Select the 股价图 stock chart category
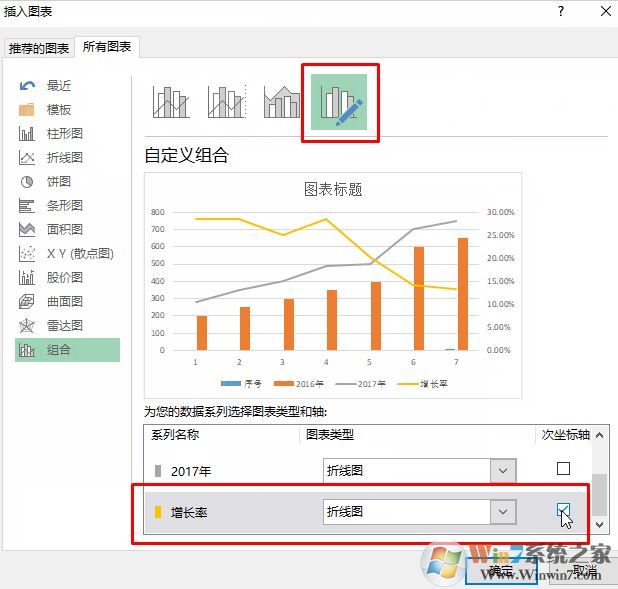This screenshot has height=589, width=618. coord(64,277)
